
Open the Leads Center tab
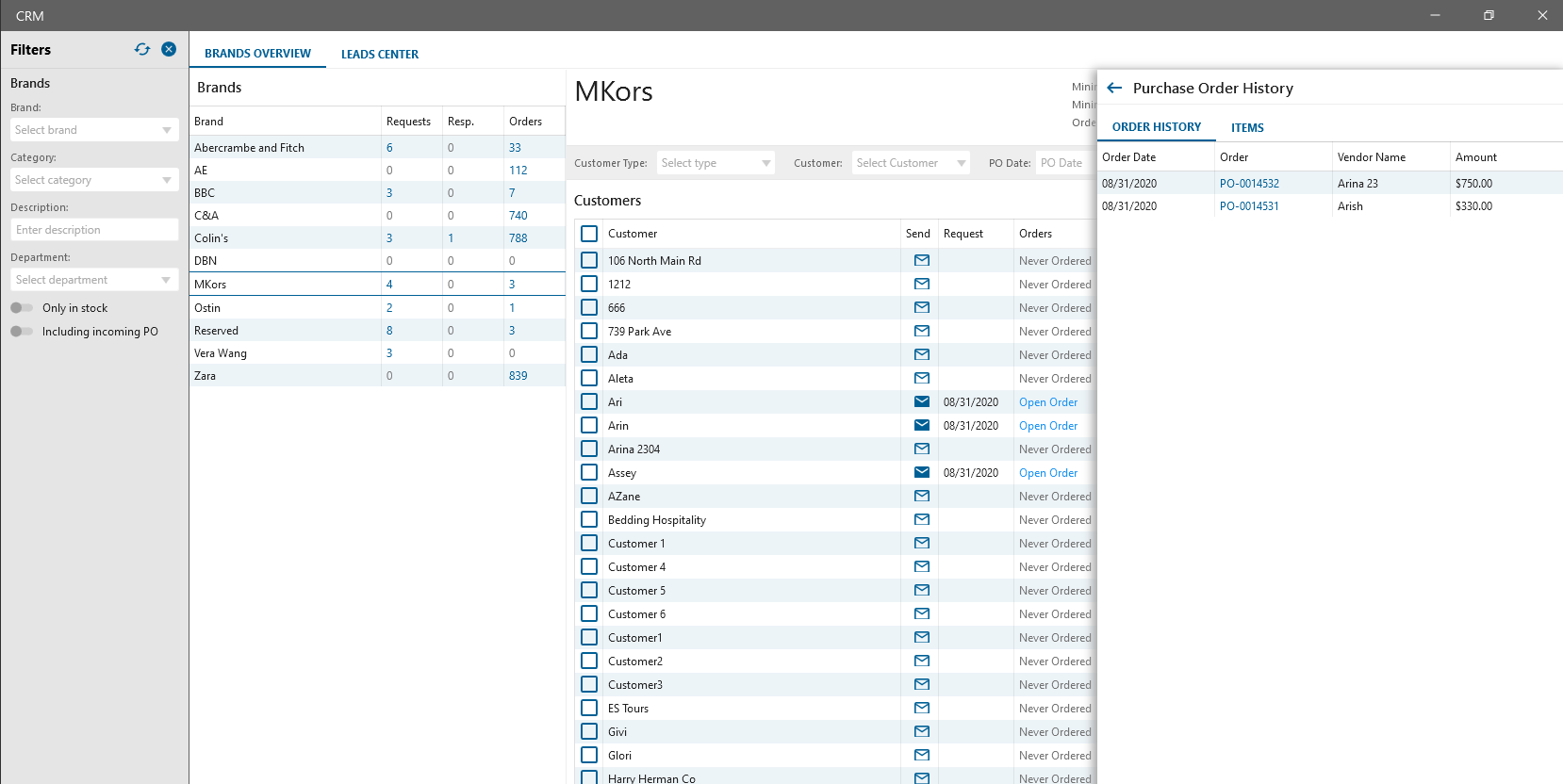point(380,55)
